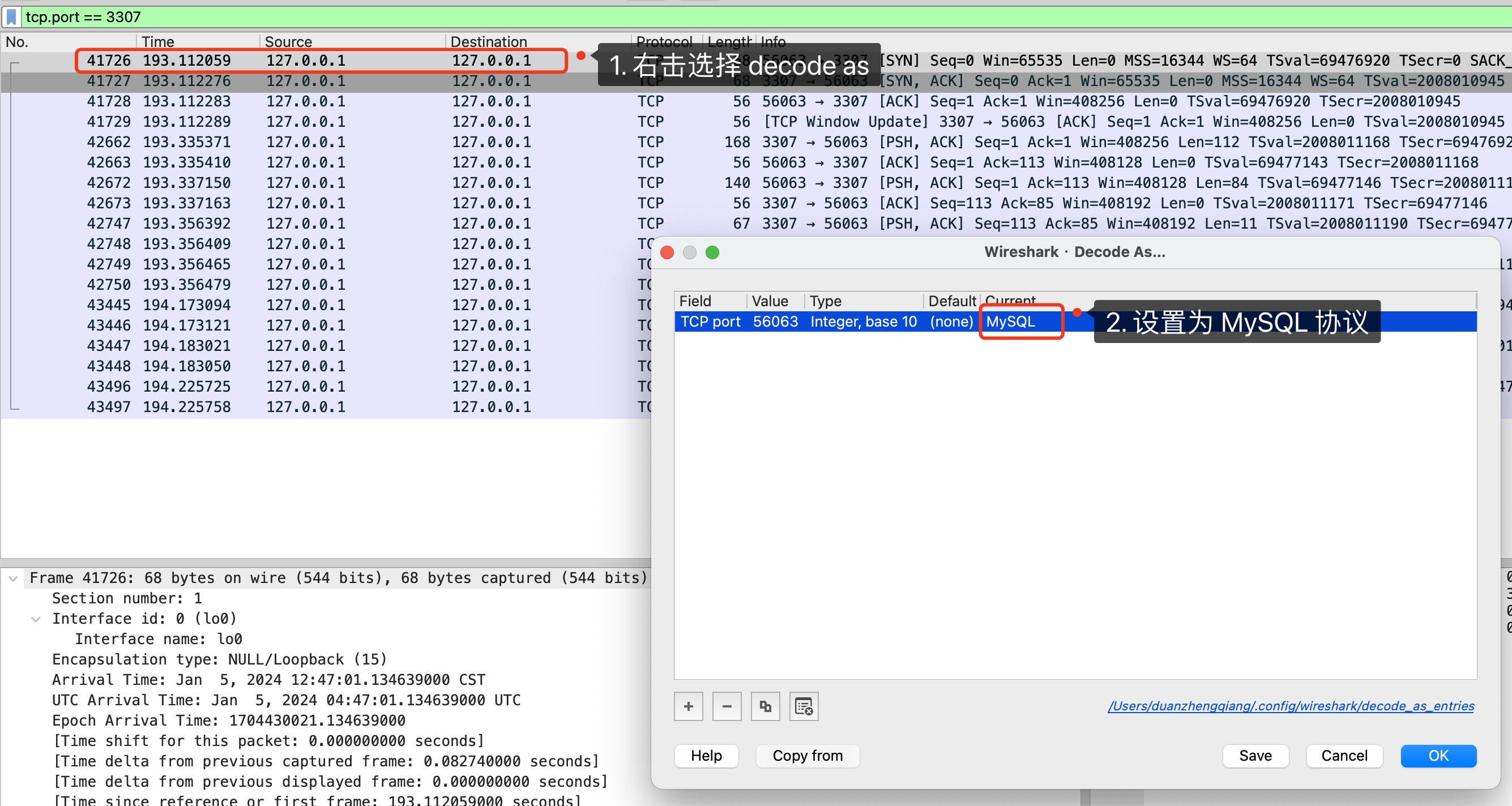Confirm with the OK button
The height and width of the screenshot is (806, 1512).
click(x=1438, y=756)
